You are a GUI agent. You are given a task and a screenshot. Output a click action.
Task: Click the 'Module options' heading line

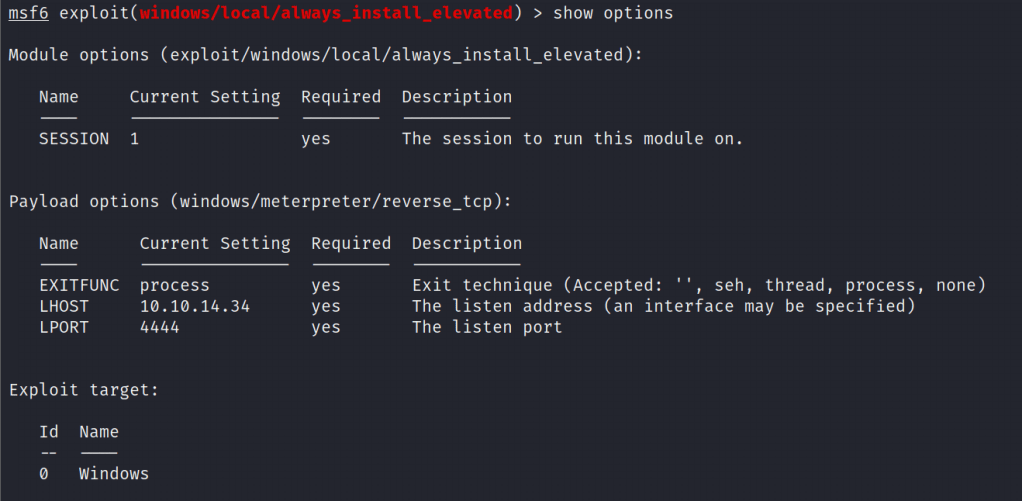click(320, 55)
